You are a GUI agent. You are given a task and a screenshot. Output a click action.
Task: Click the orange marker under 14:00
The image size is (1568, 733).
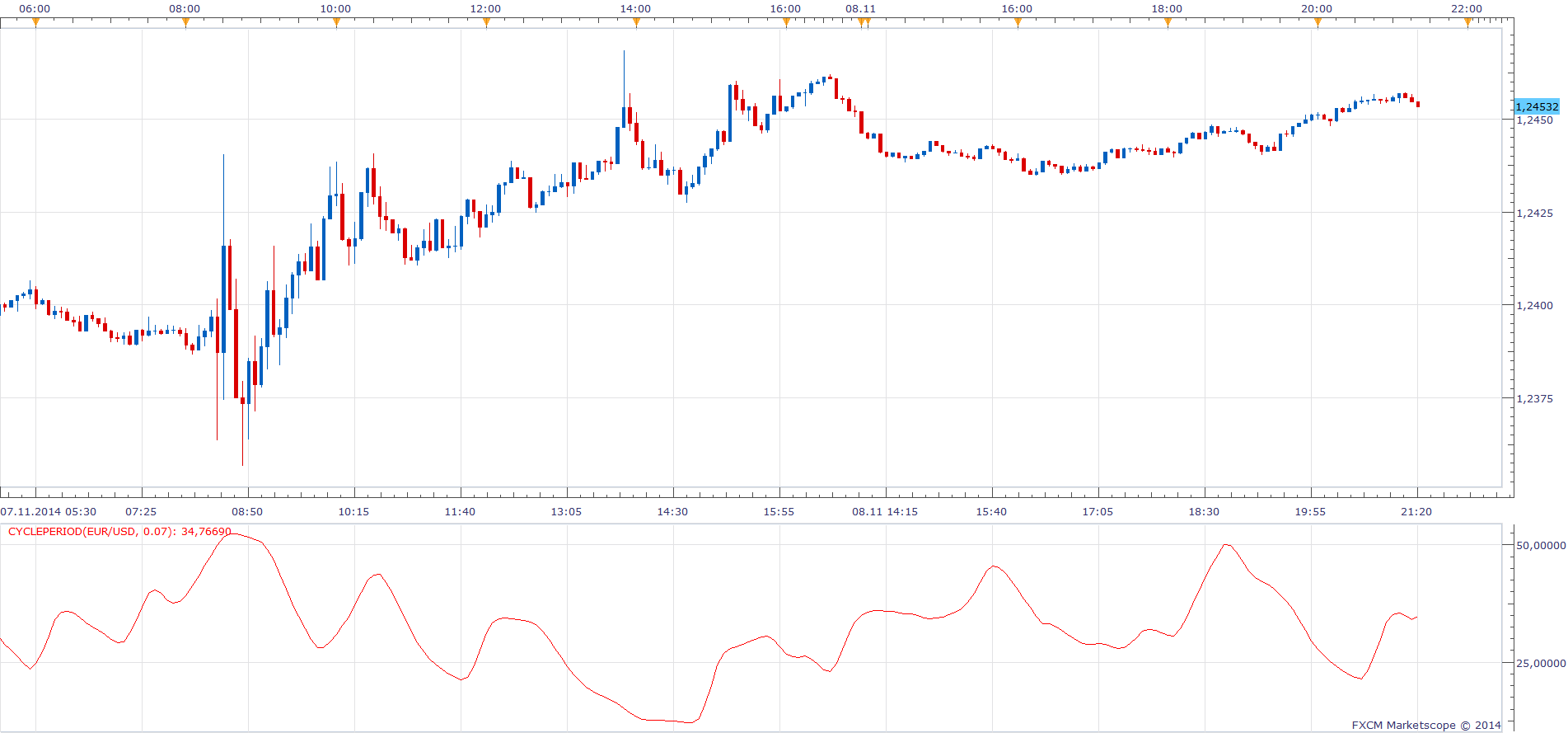[x=636, y=23]
